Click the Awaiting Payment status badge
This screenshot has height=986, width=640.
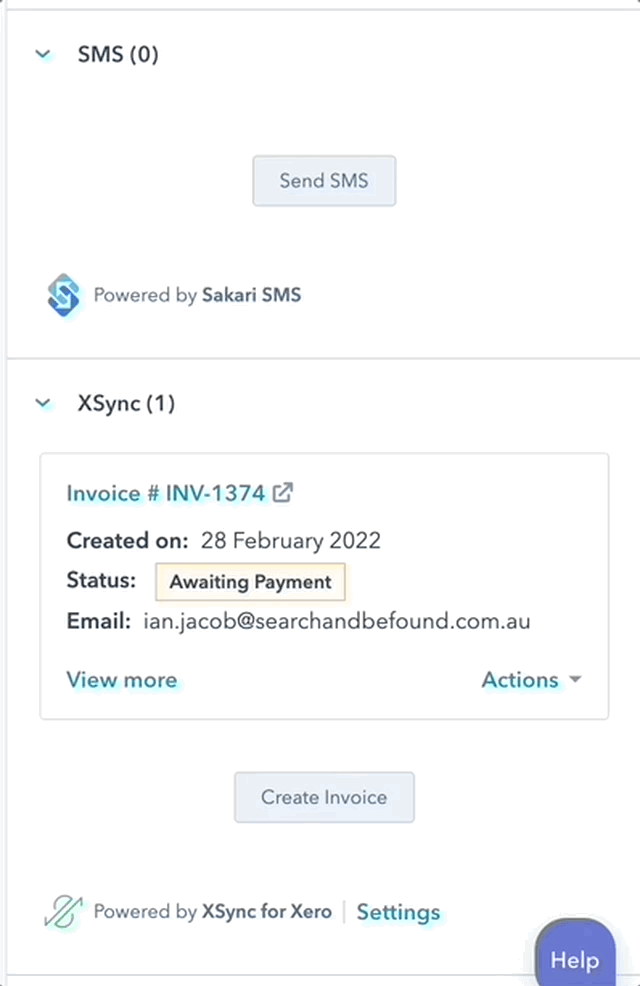[250, 581]
